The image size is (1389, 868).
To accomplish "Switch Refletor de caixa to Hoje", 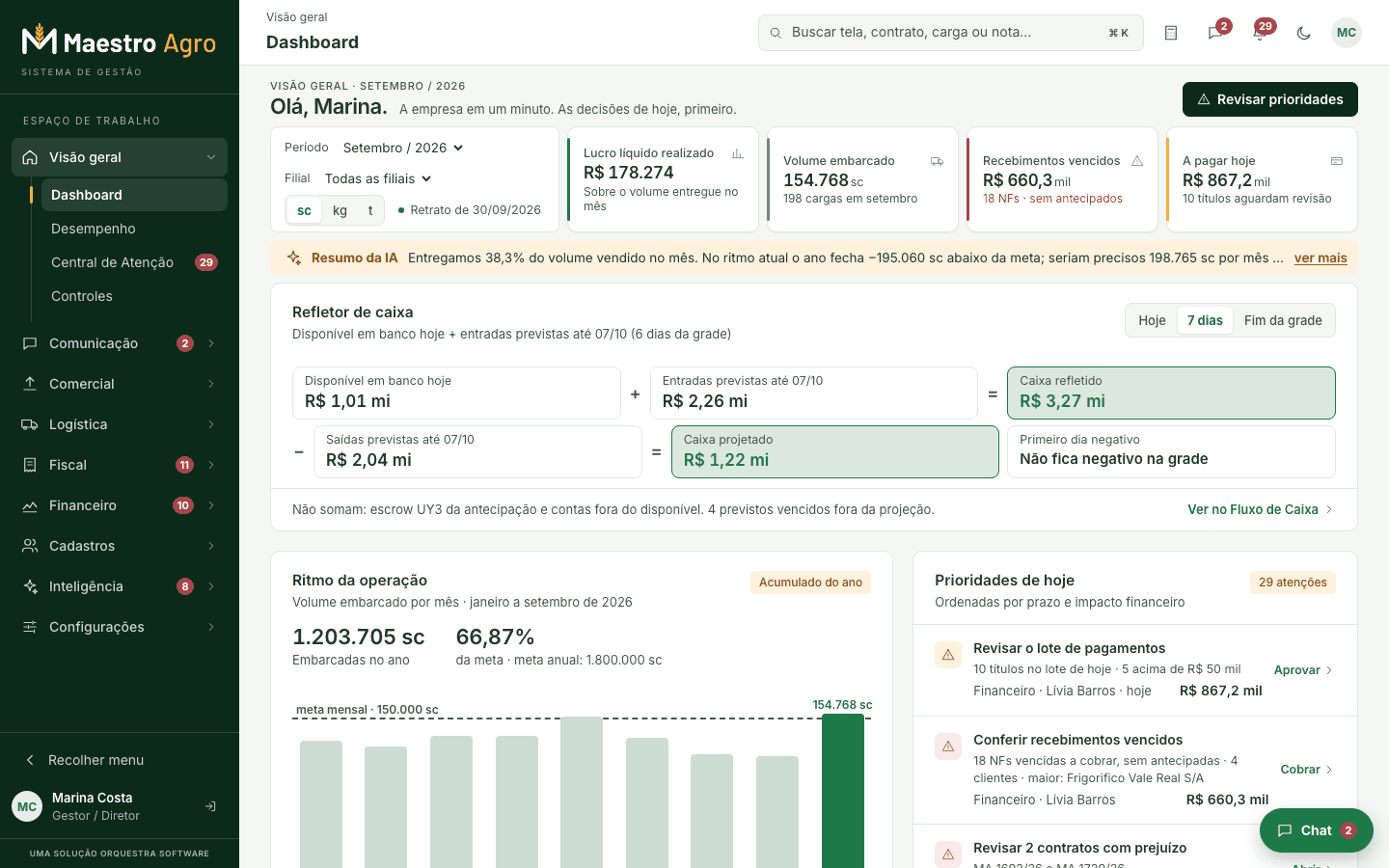I will pos(1152,320).
